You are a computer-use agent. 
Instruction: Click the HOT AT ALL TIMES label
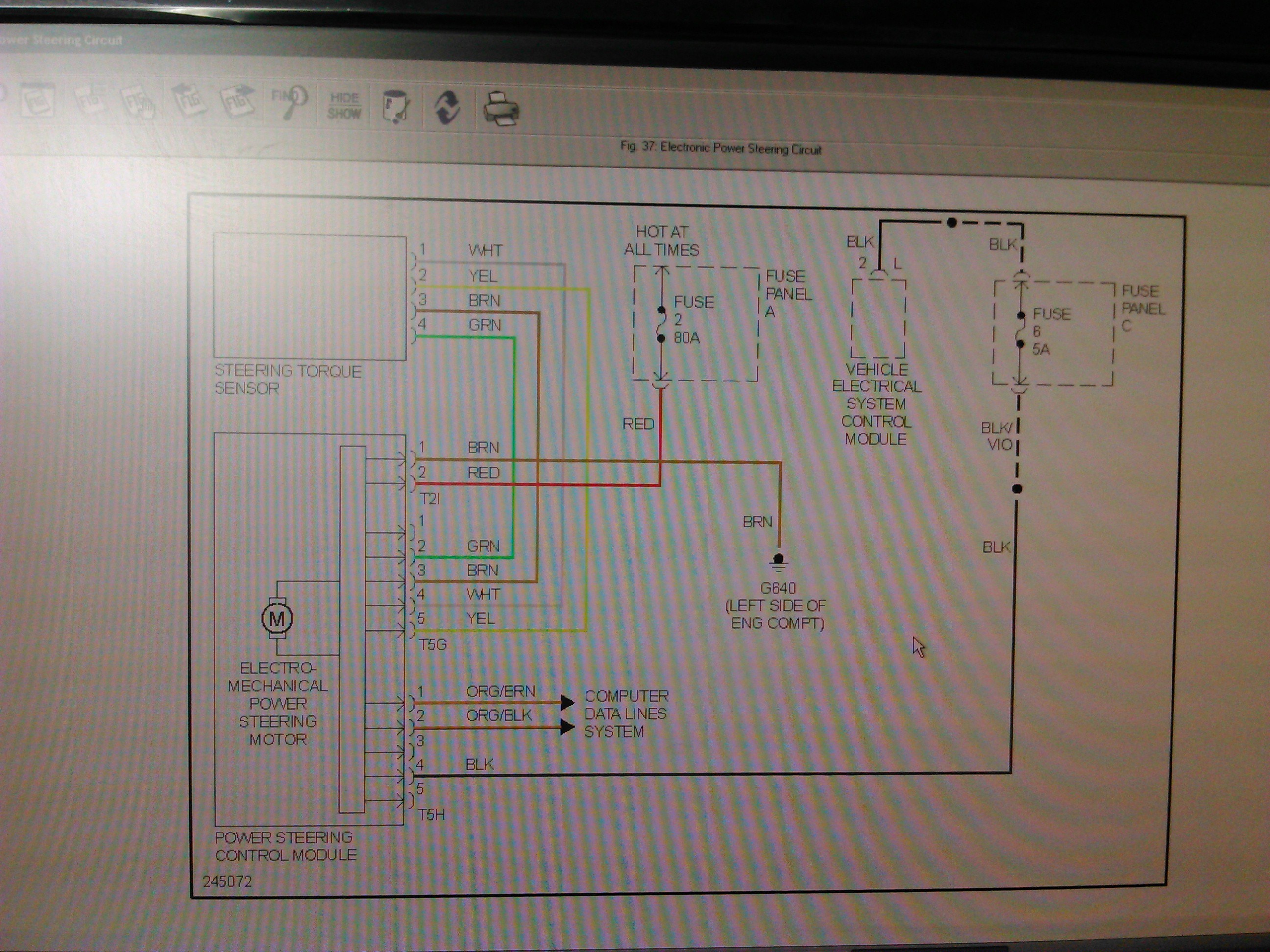point(661,240)
